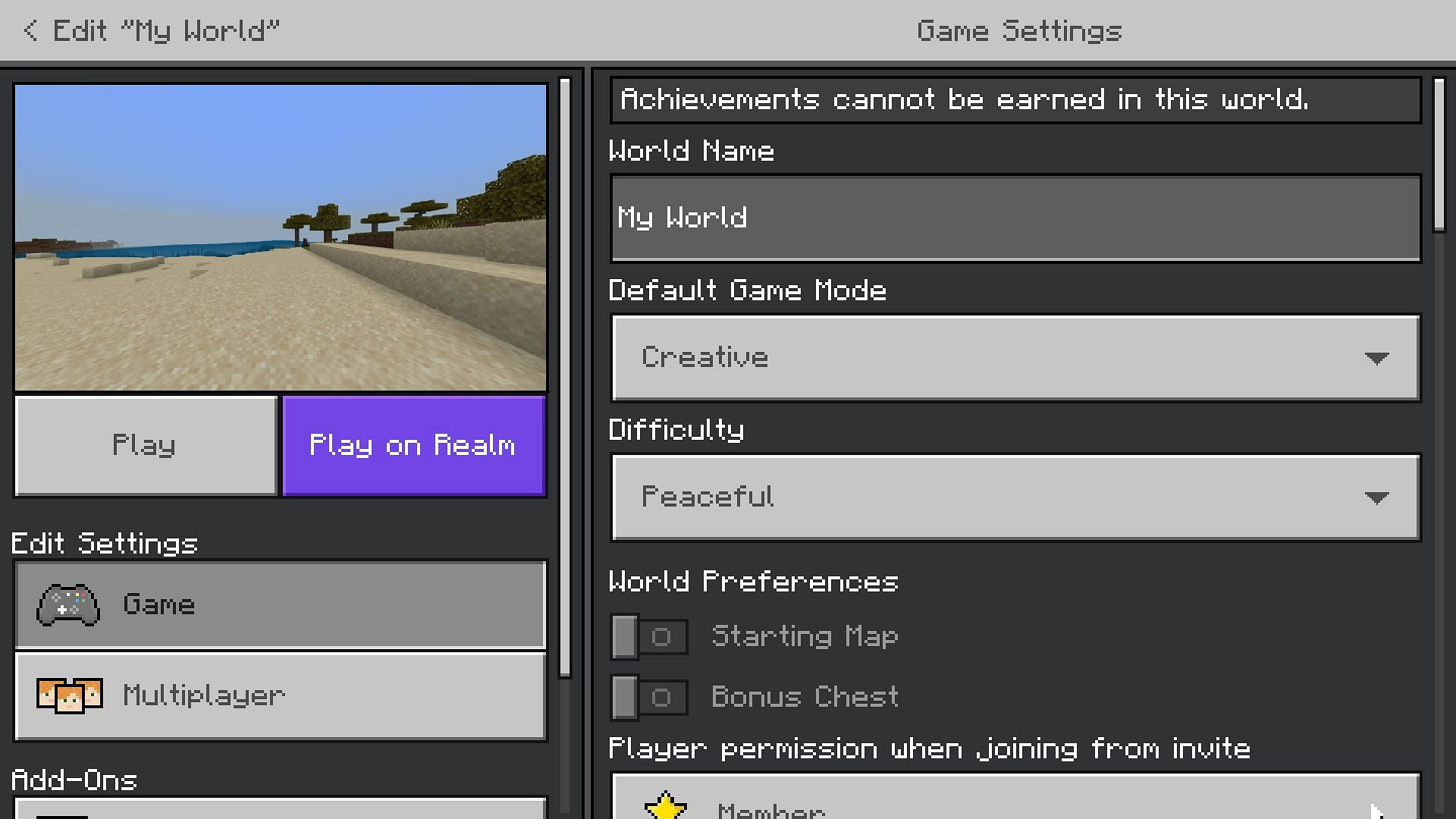1456x819 pixels.
Task: Click the Add-Ons section heading
Action: click(x=74, y=780)
